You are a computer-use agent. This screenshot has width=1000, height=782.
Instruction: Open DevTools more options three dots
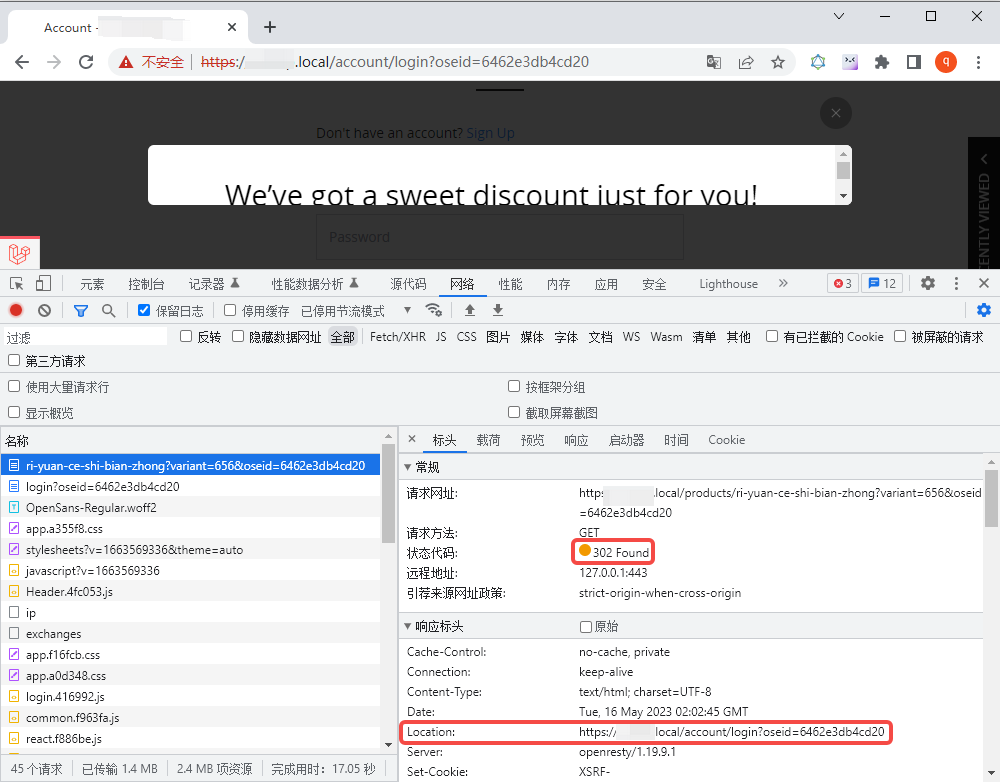coord(956,283)
